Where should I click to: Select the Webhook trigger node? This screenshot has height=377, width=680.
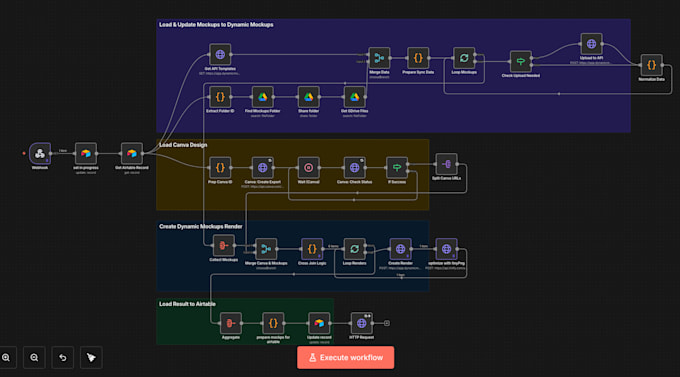pos(40,153)
